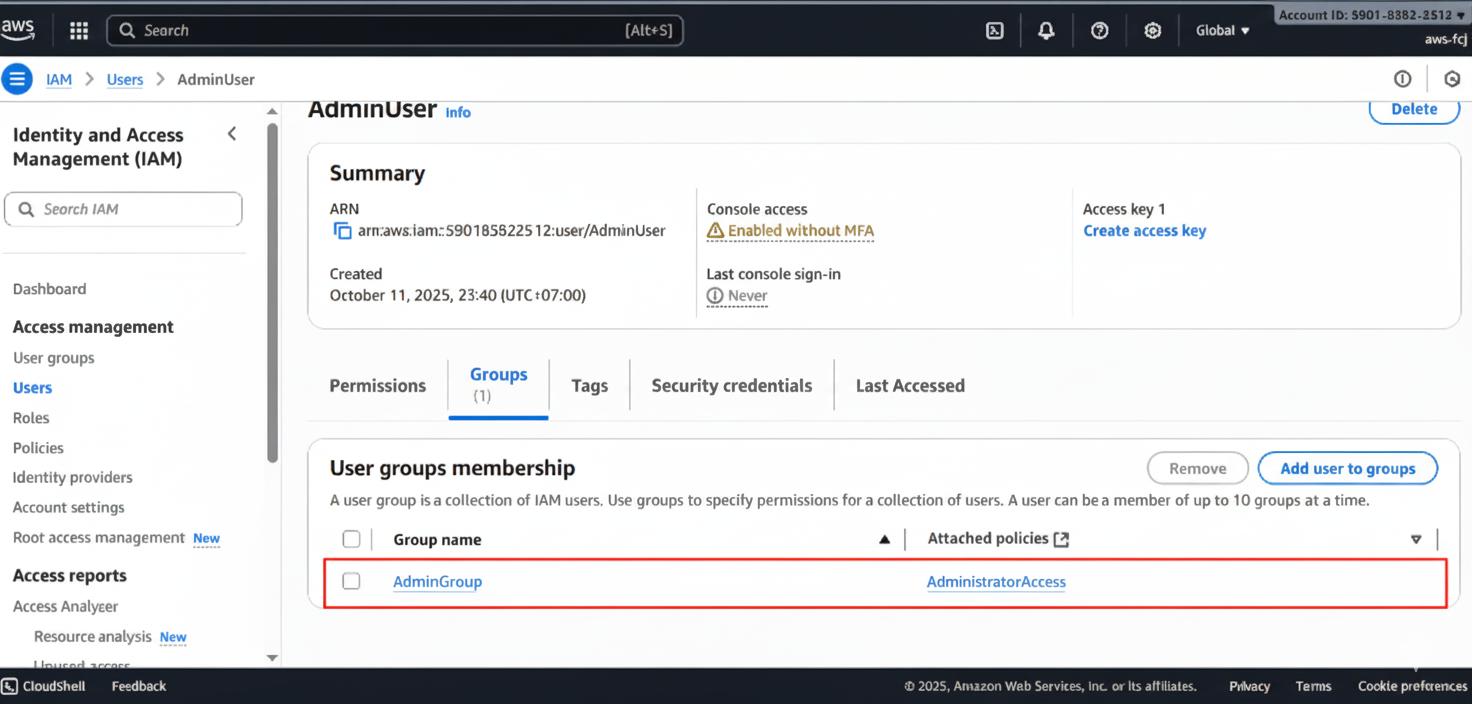Viewport: 1472px width, 704px height.
Task: Open Account settings in the sidebar
Action: 69,508
